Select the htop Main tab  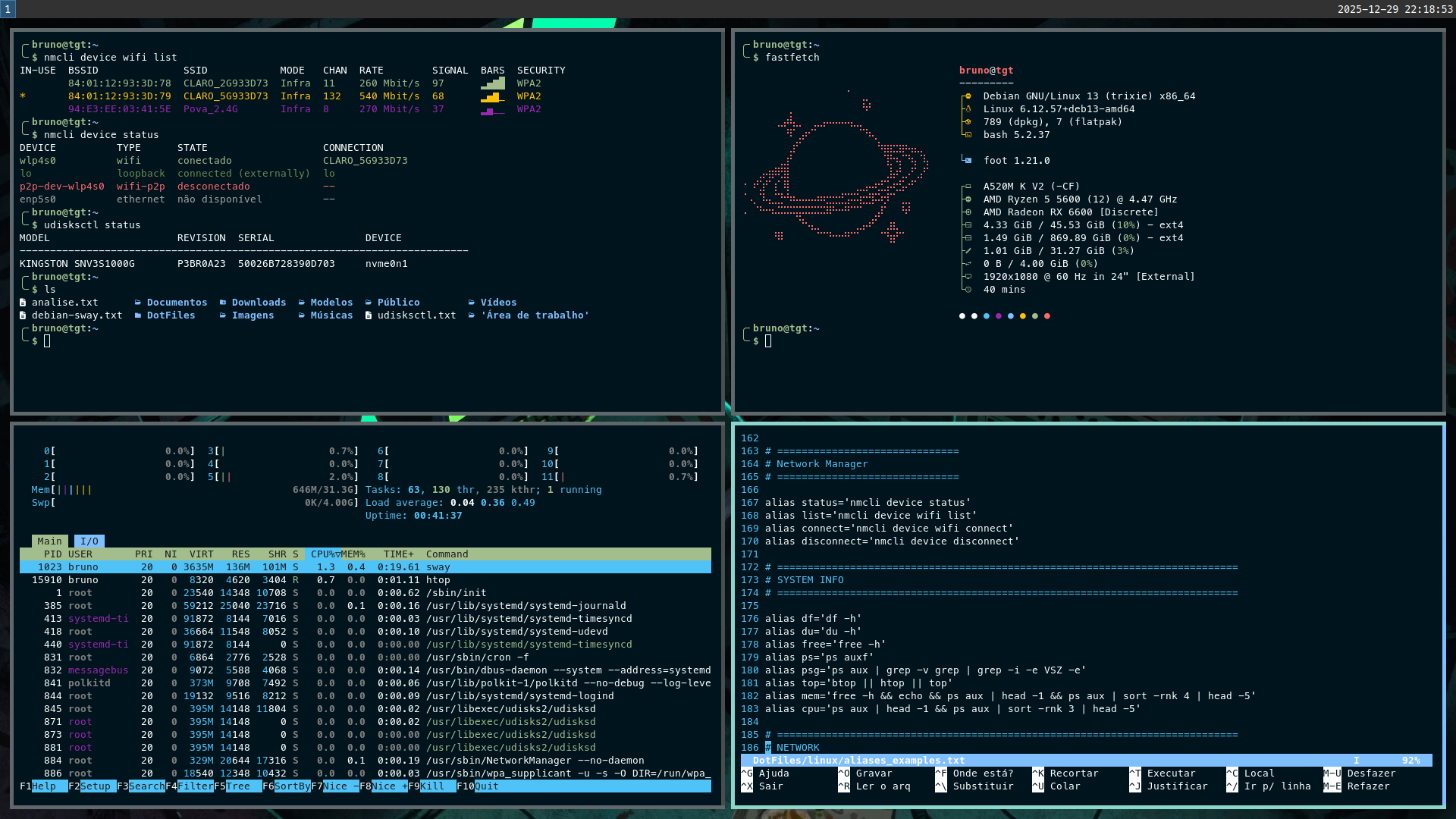pos(49,541)
